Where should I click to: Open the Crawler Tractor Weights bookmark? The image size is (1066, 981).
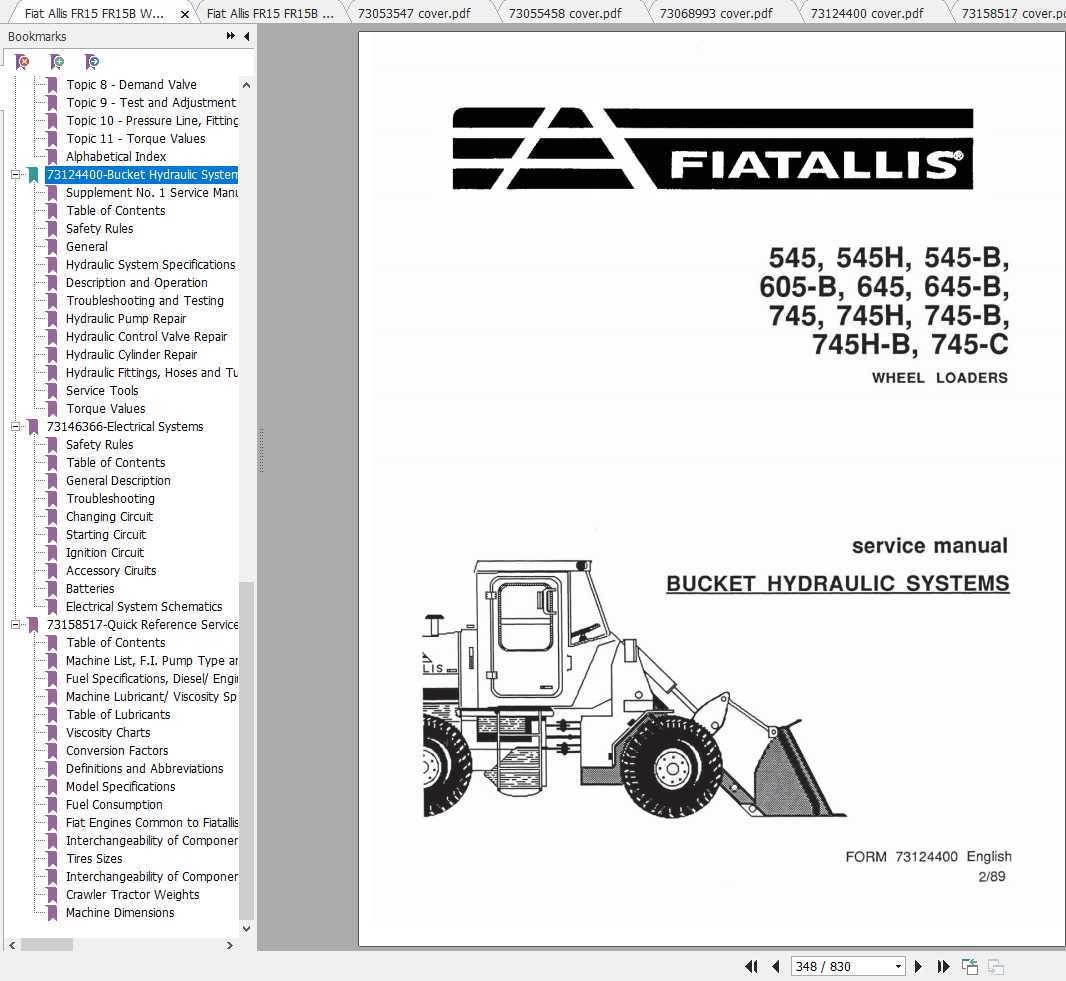[x=133, y=895]
